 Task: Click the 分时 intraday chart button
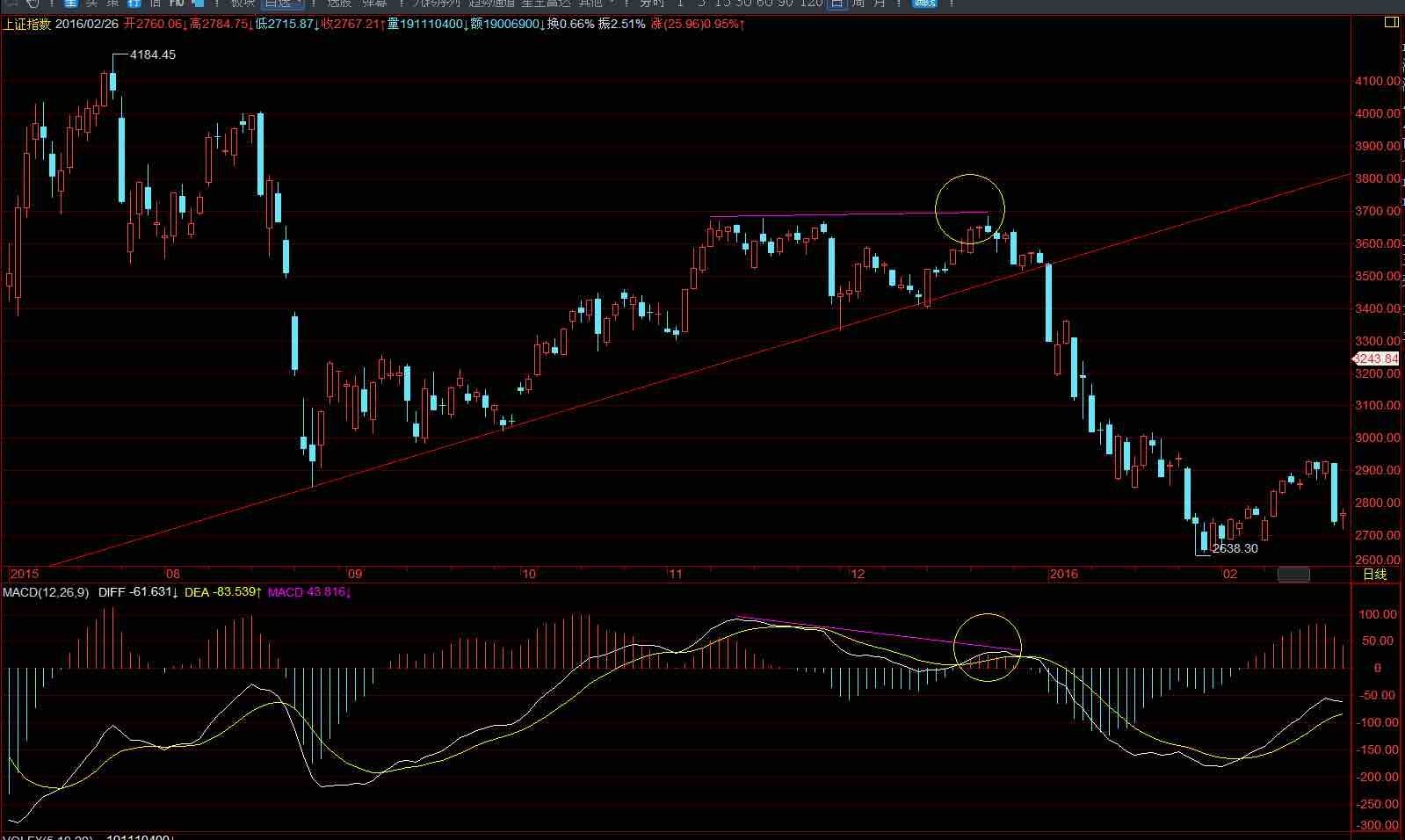(652, 4)
